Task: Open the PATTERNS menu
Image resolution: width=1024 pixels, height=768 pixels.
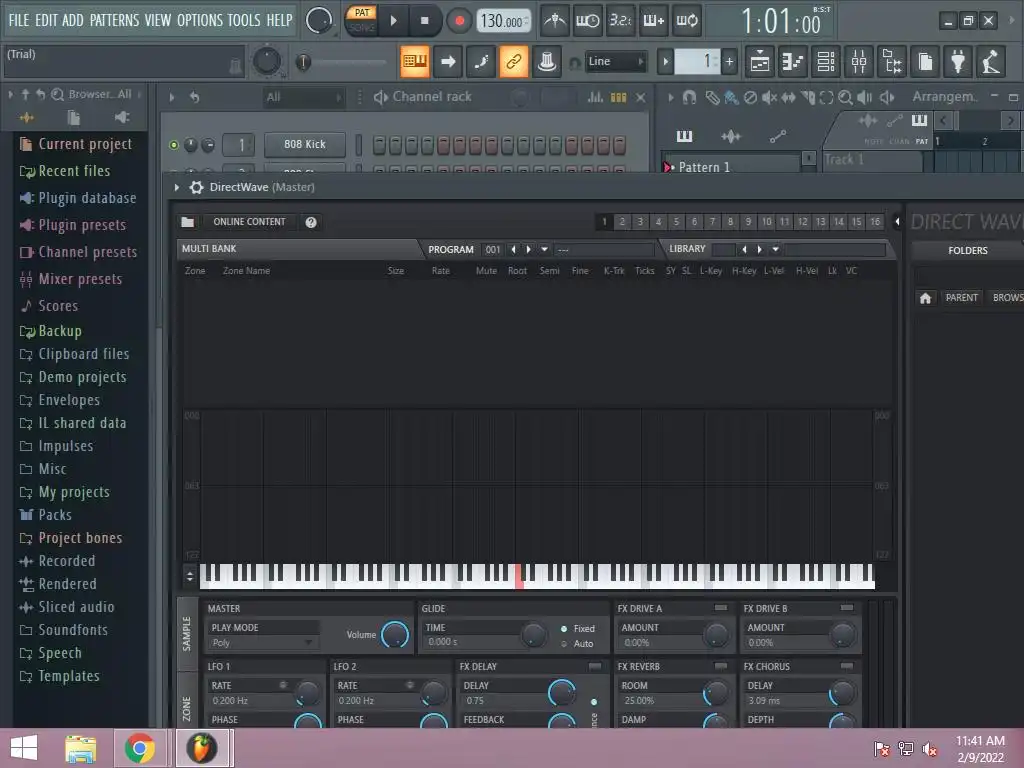Action: 114,20
